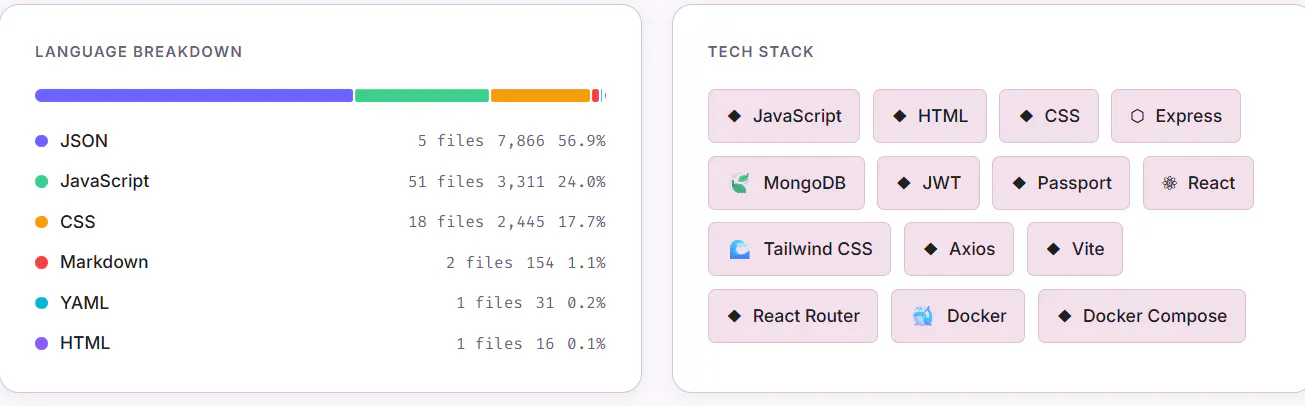Select the React Router chip
Viewport: 1305px width, 406px height.
tap(793, 316)
